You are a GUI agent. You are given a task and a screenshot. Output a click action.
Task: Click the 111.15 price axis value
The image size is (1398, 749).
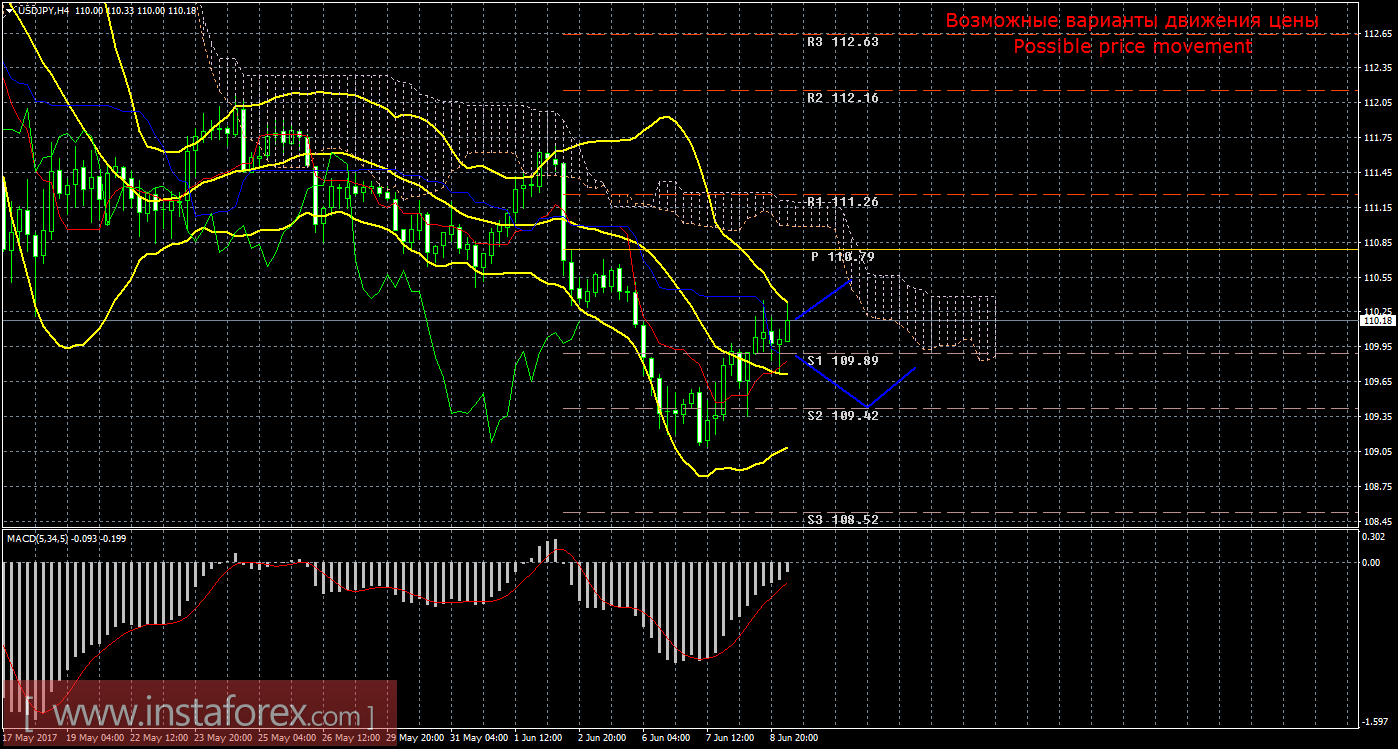pos(1377,208)
